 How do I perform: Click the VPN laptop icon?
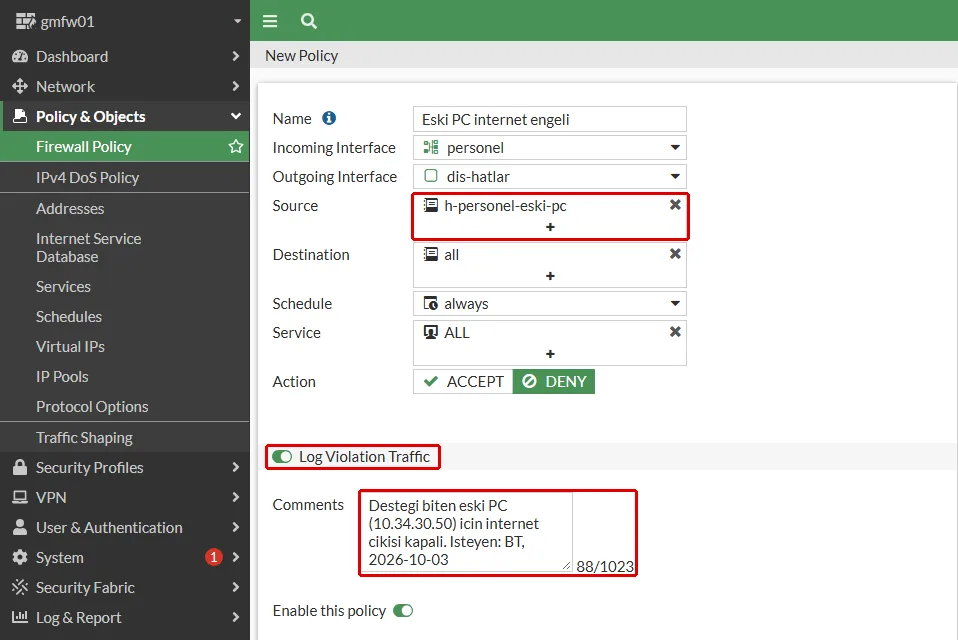click(20, 497)
